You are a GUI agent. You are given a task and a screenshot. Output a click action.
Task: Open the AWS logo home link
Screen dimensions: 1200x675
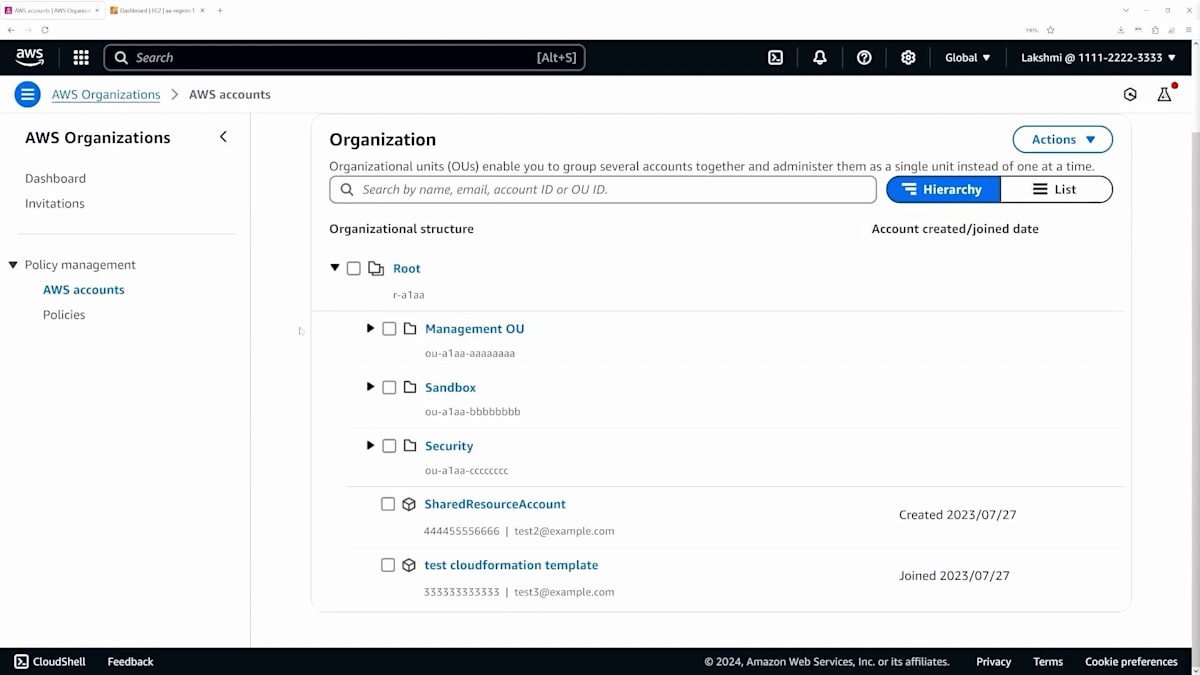pyautogui.click(x=30, y=57)
